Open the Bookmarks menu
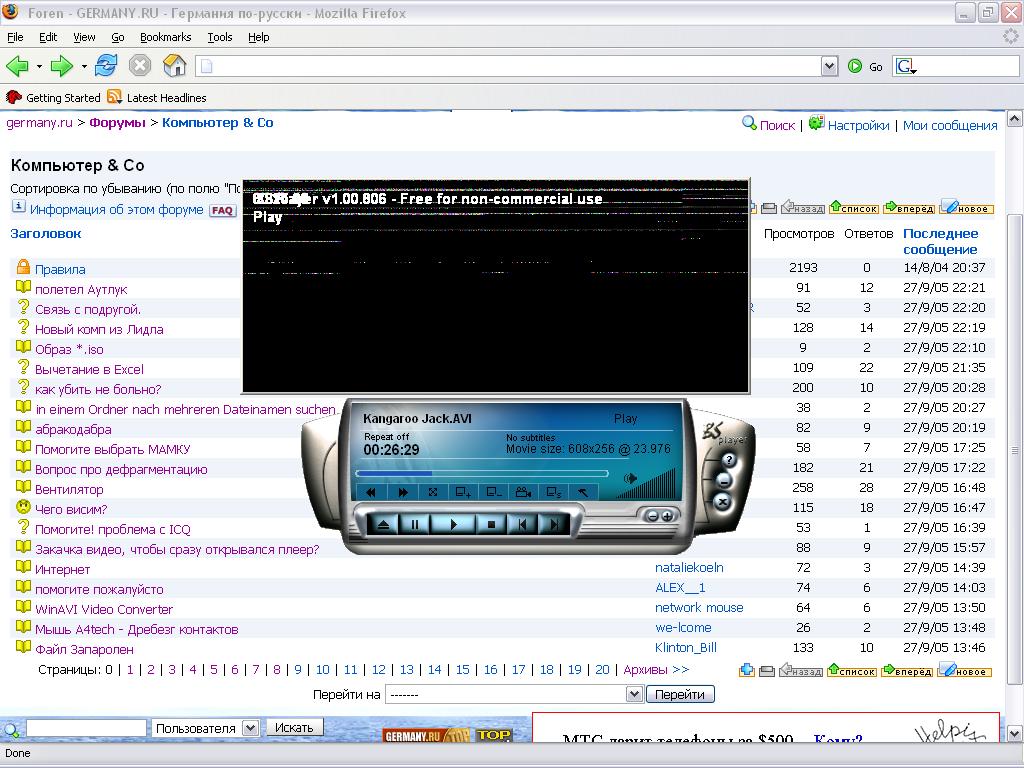 [166, 37]
